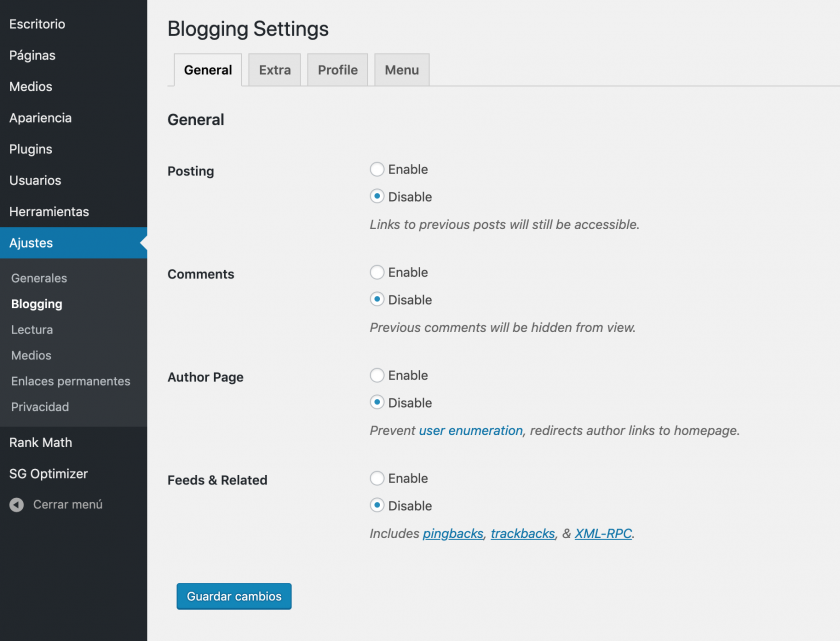Image resolution: width=840 pixels, height=641 pixels.
Task: Select Disable under Comments
Action: [377, 299]
